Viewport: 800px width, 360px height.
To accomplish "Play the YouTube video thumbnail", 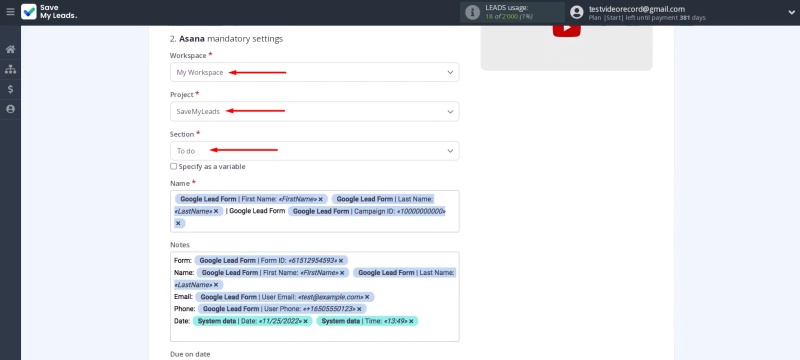I will pyautogui.click(x=566, y=30).
